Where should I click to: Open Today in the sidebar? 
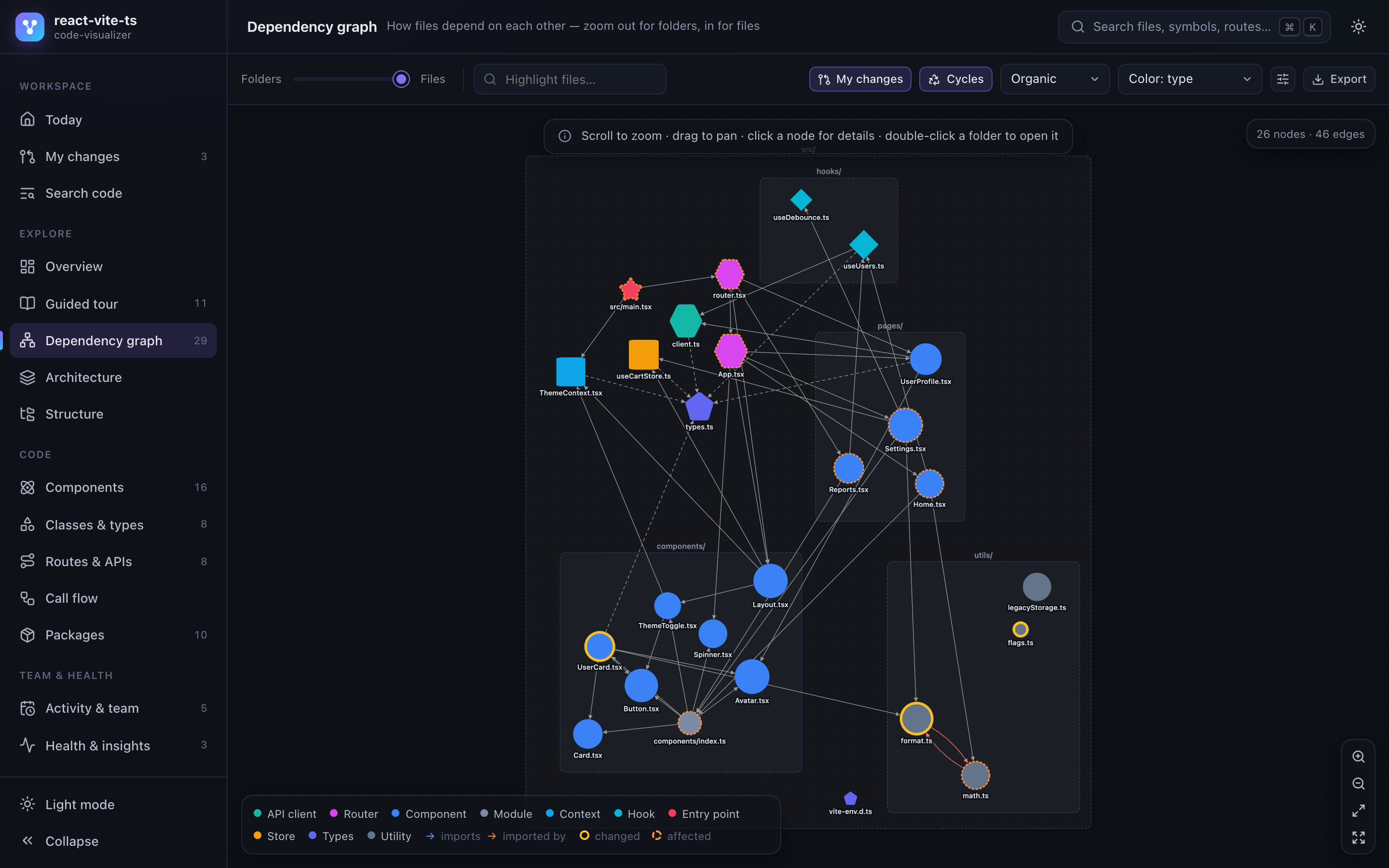pos(114,120)
